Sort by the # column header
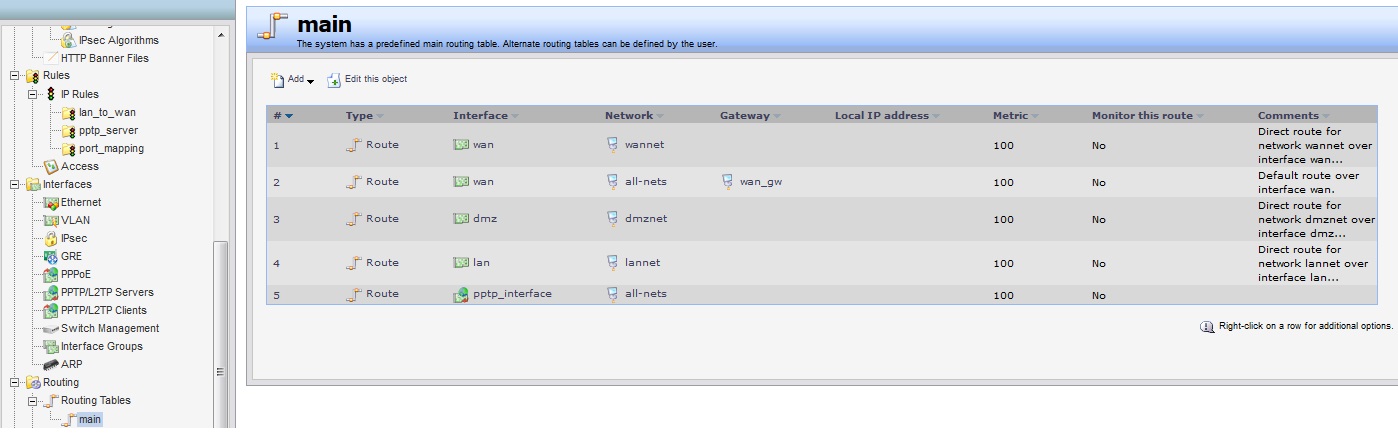Viewport: 1398px width, 444px height. pyautogui.click(x=283, y=116)
